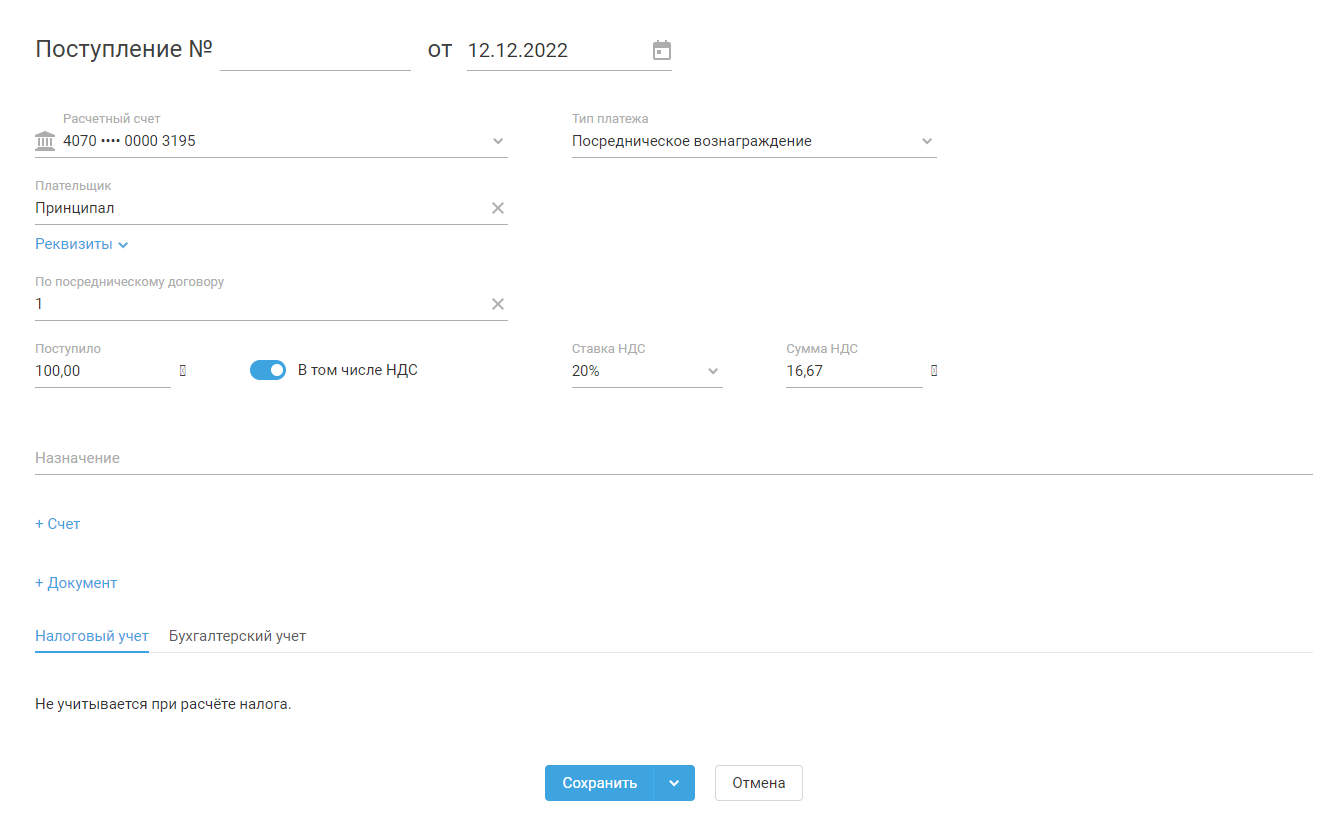Open the calendar date picker icon
The height and width of the screenshot is (831, 1335).
click(662, 50)
